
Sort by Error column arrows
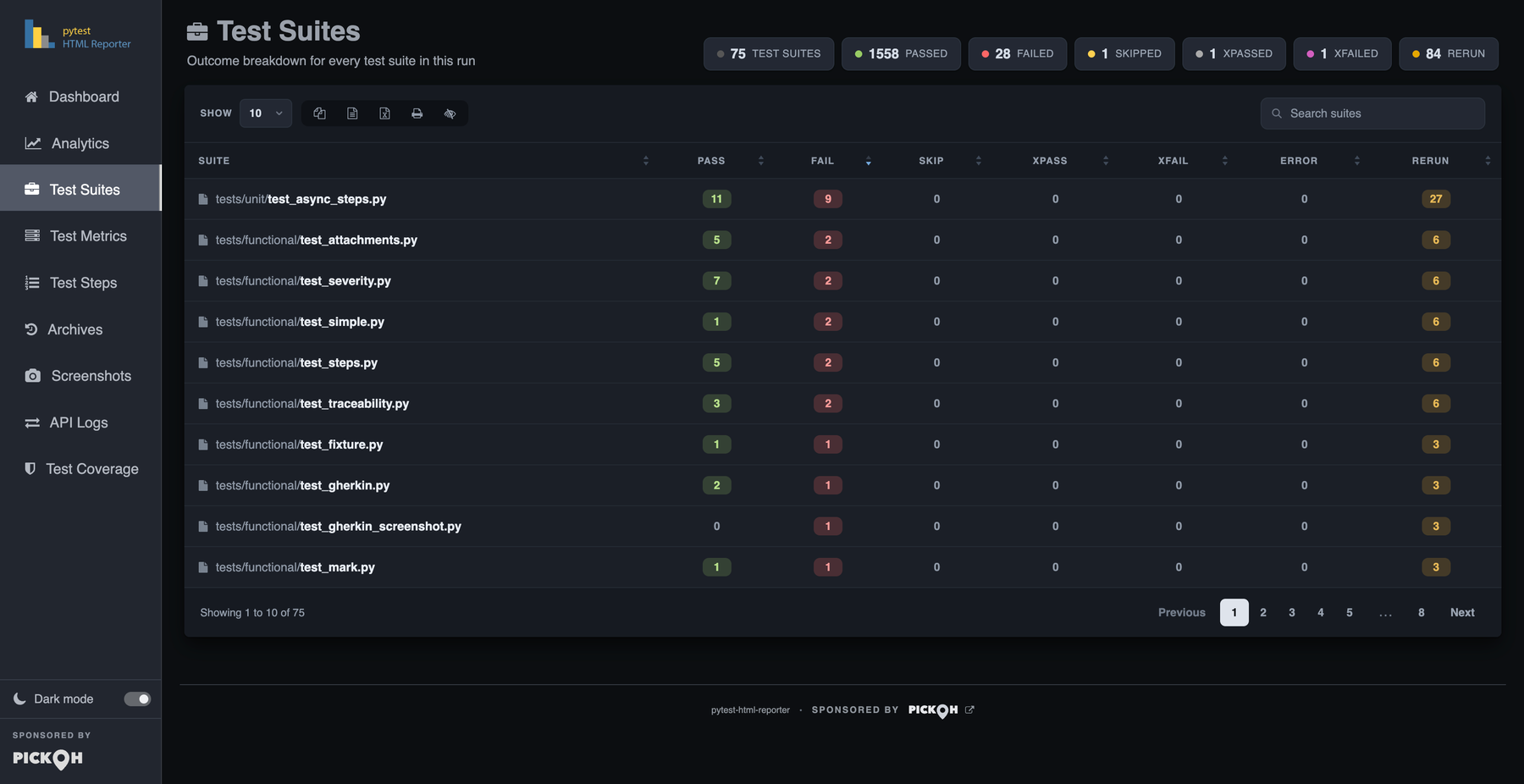pos(1357,161)
